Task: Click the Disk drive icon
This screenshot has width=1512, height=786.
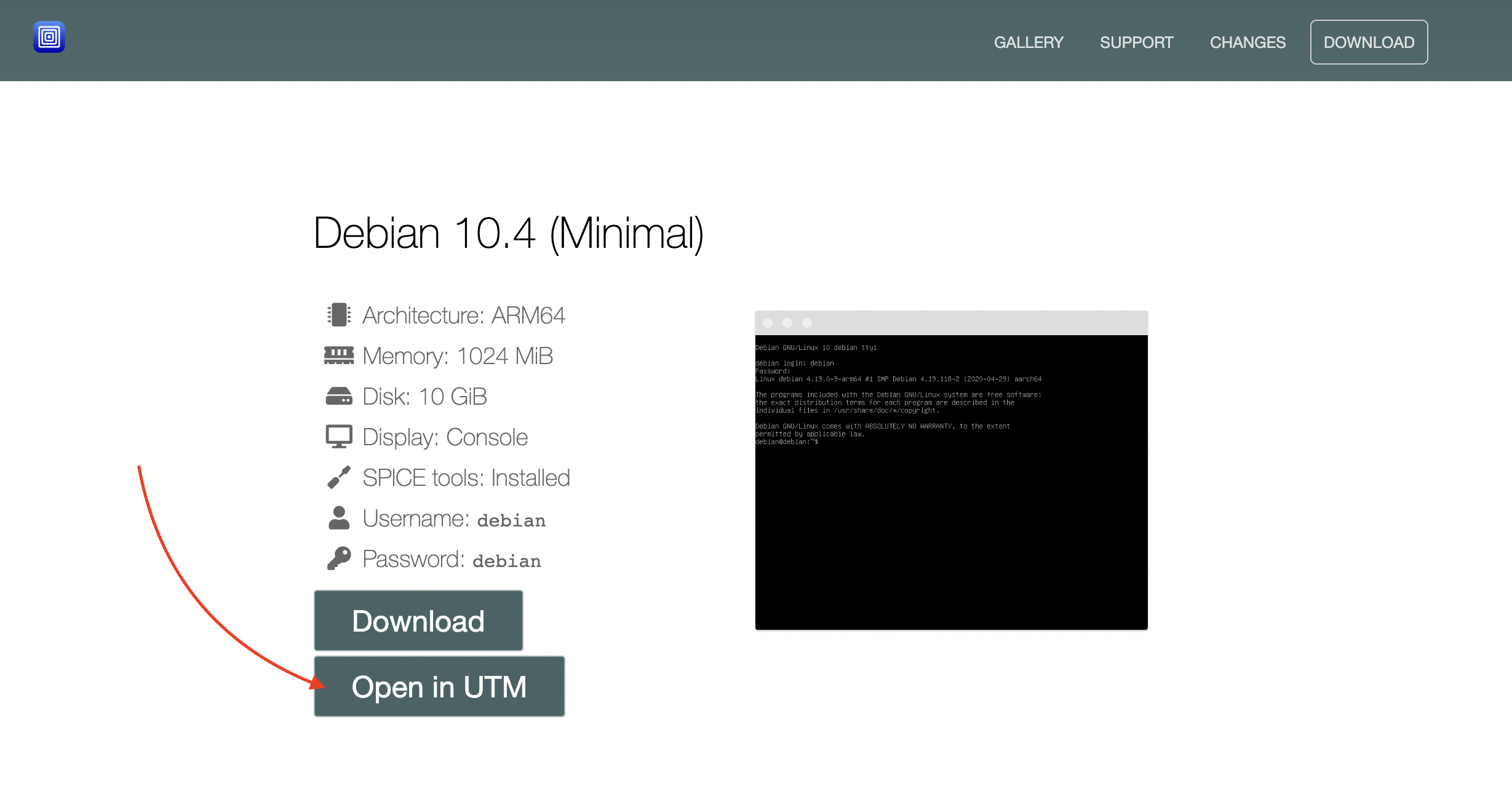Action: [x=339, y=396]
